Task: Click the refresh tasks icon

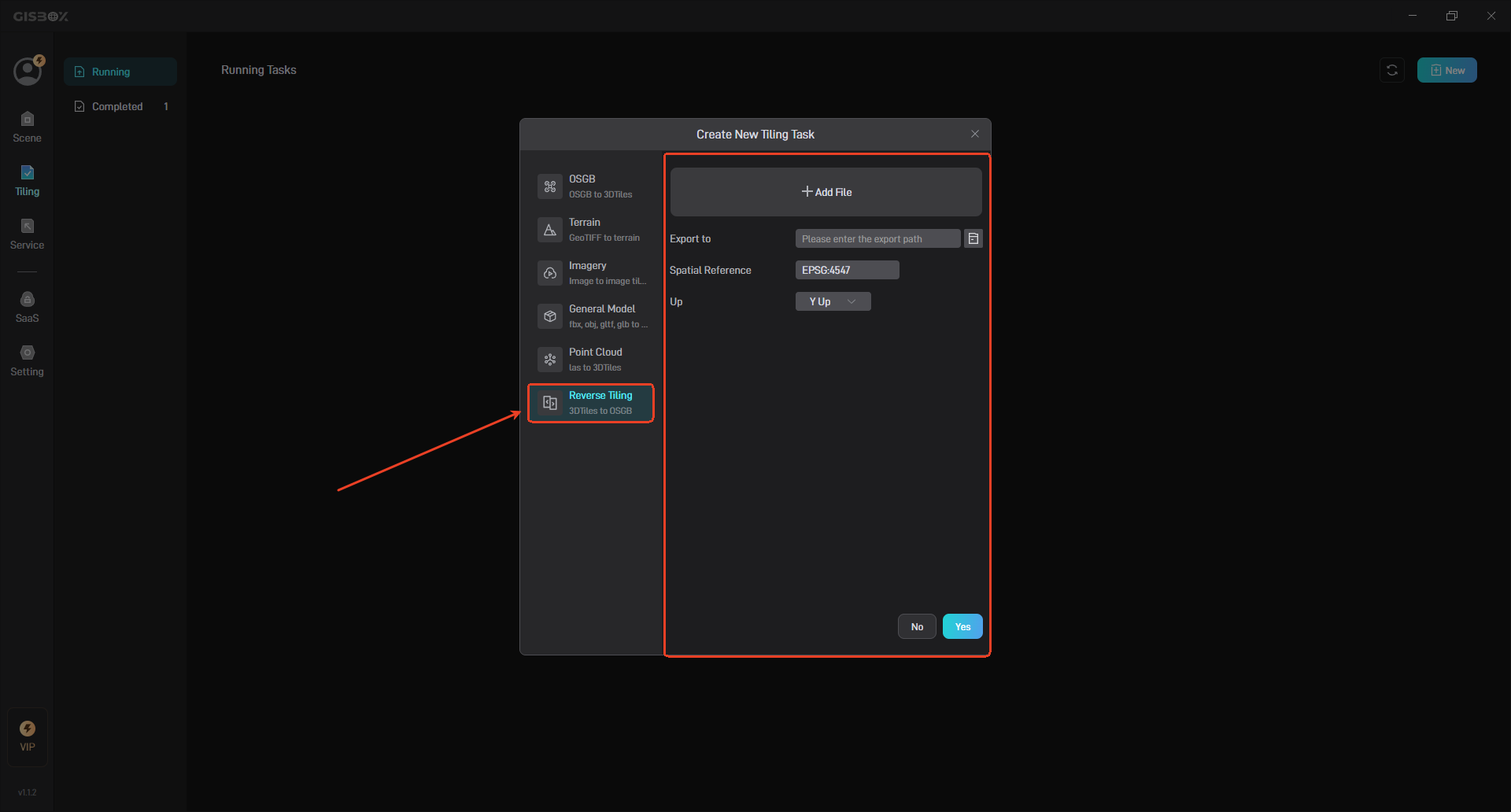Action: pos(1391,70)
